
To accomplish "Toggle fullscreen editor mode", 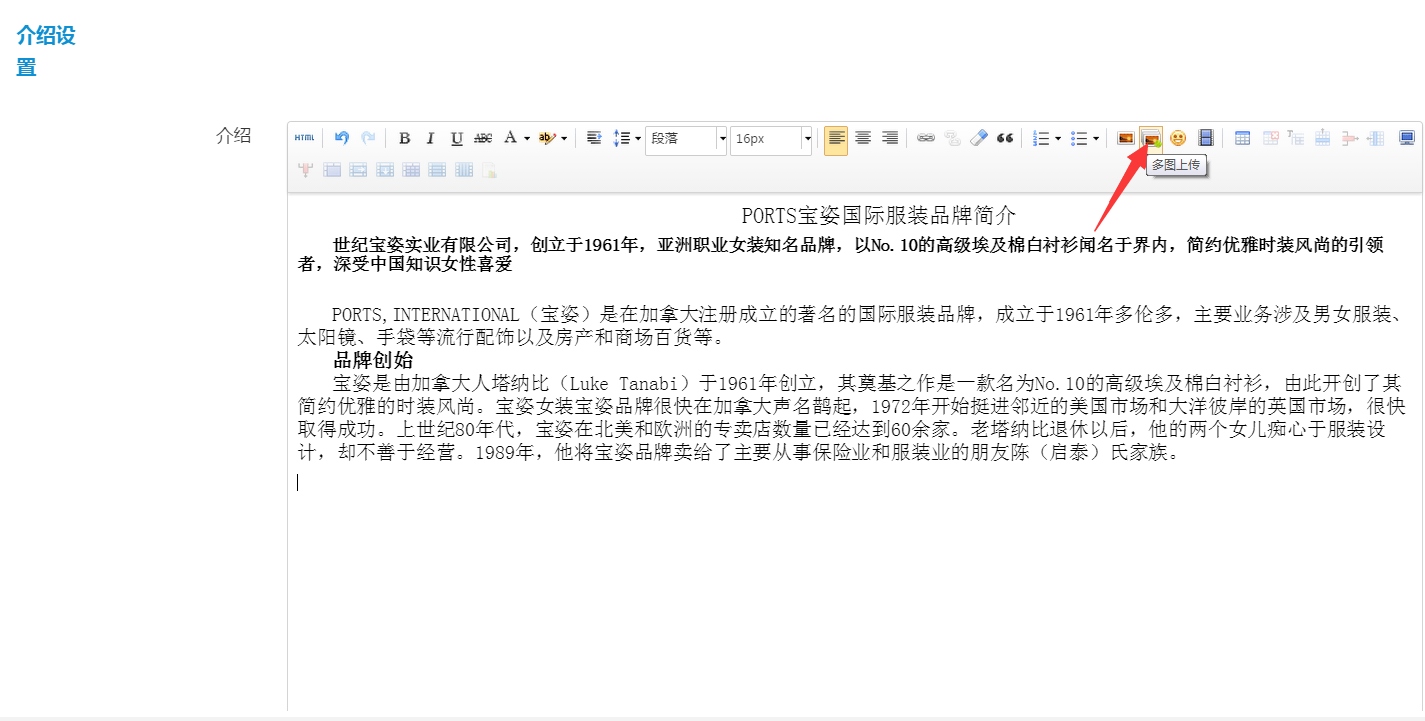I will [x=1407, y=138].
